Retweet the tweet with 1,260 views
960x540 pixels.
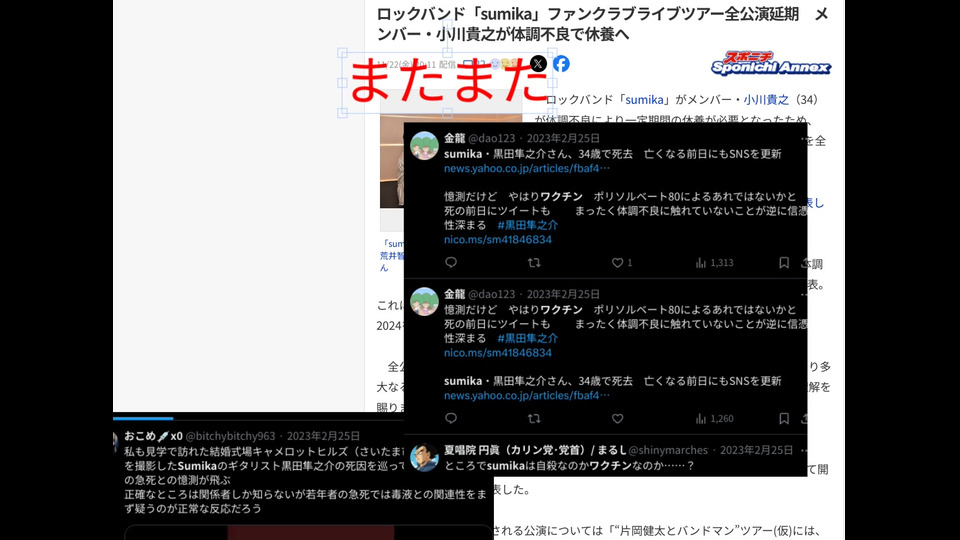click(x=534, y=419)
